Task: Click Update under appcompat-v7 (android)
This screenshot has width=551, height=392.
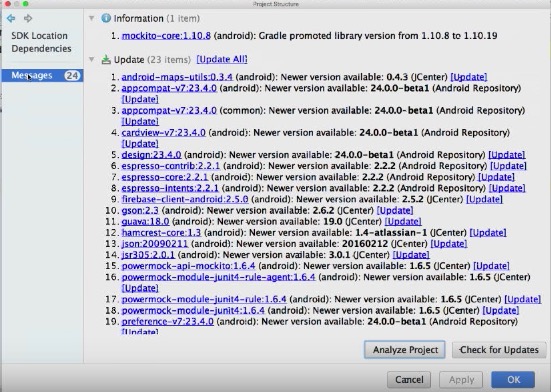Action: (140, 99)
